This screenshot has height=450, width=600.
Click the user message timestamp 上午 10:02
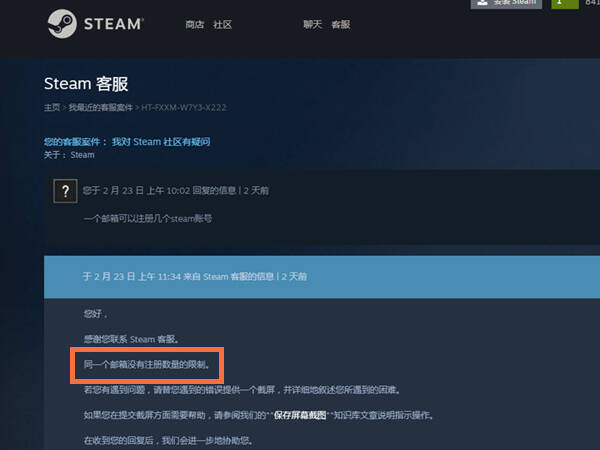click(x=168, y=191)
